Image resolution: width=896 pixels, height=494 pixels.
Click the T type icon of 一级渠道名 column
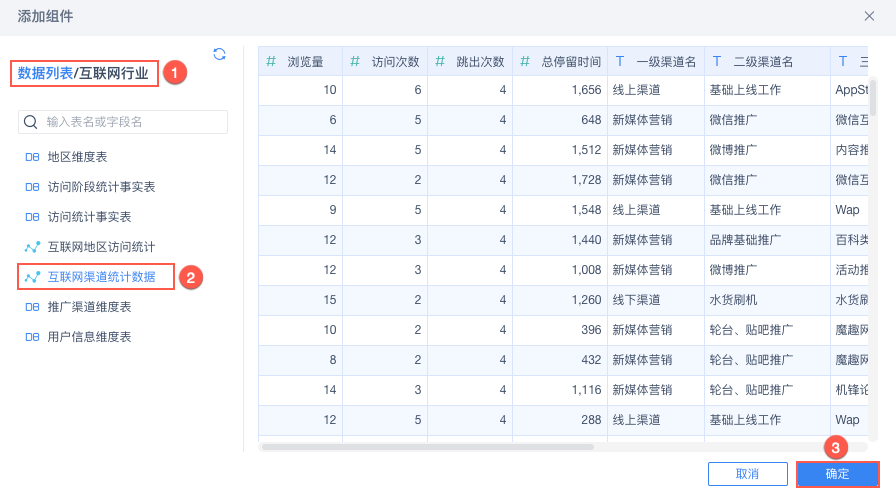(x=620, y=62)
